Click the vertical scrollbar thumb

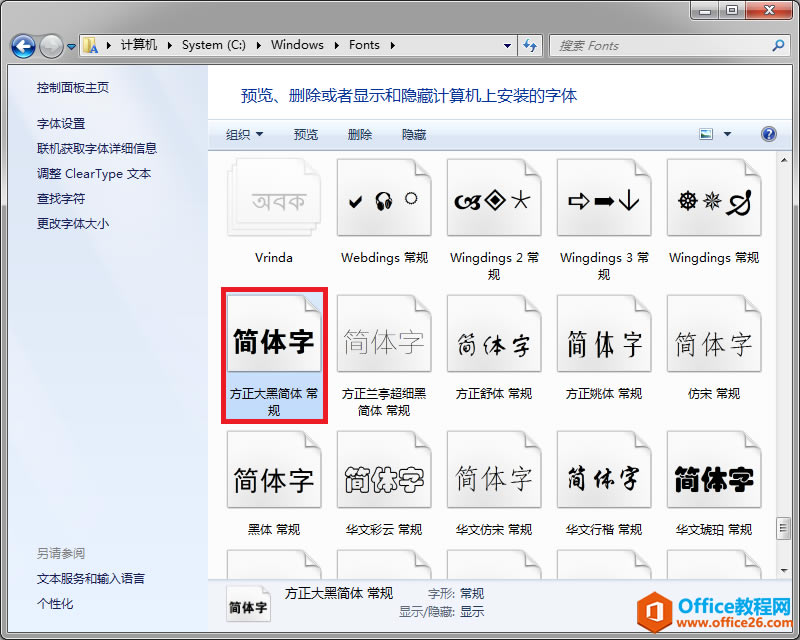(784, 528)
